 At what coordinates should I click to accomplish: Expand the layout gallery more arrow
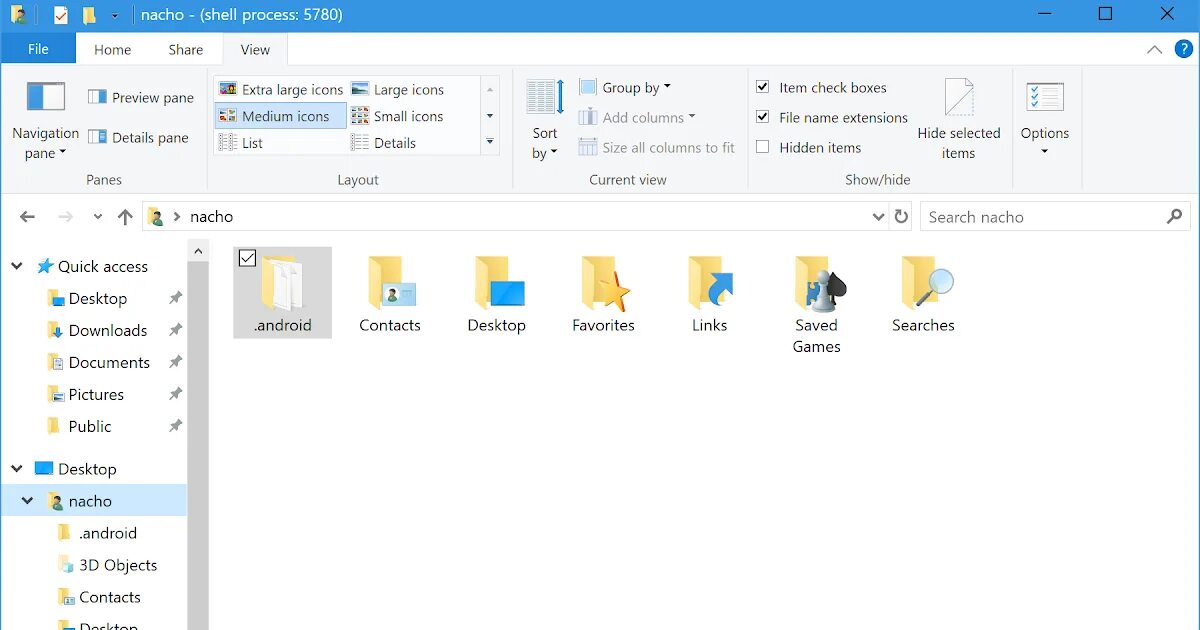(490, 142)
